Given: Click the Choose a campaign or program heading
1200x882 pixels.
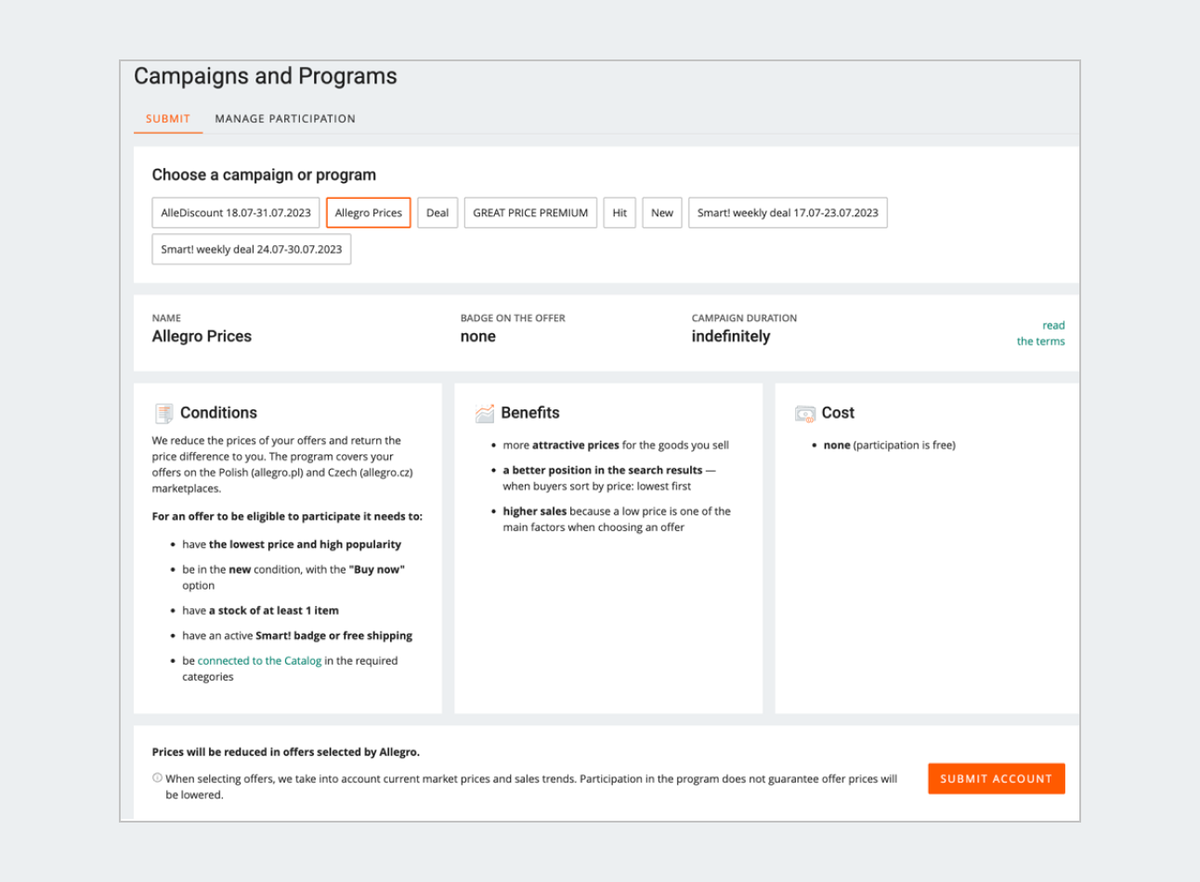Looking at the screenshot, I should [264, 175].
